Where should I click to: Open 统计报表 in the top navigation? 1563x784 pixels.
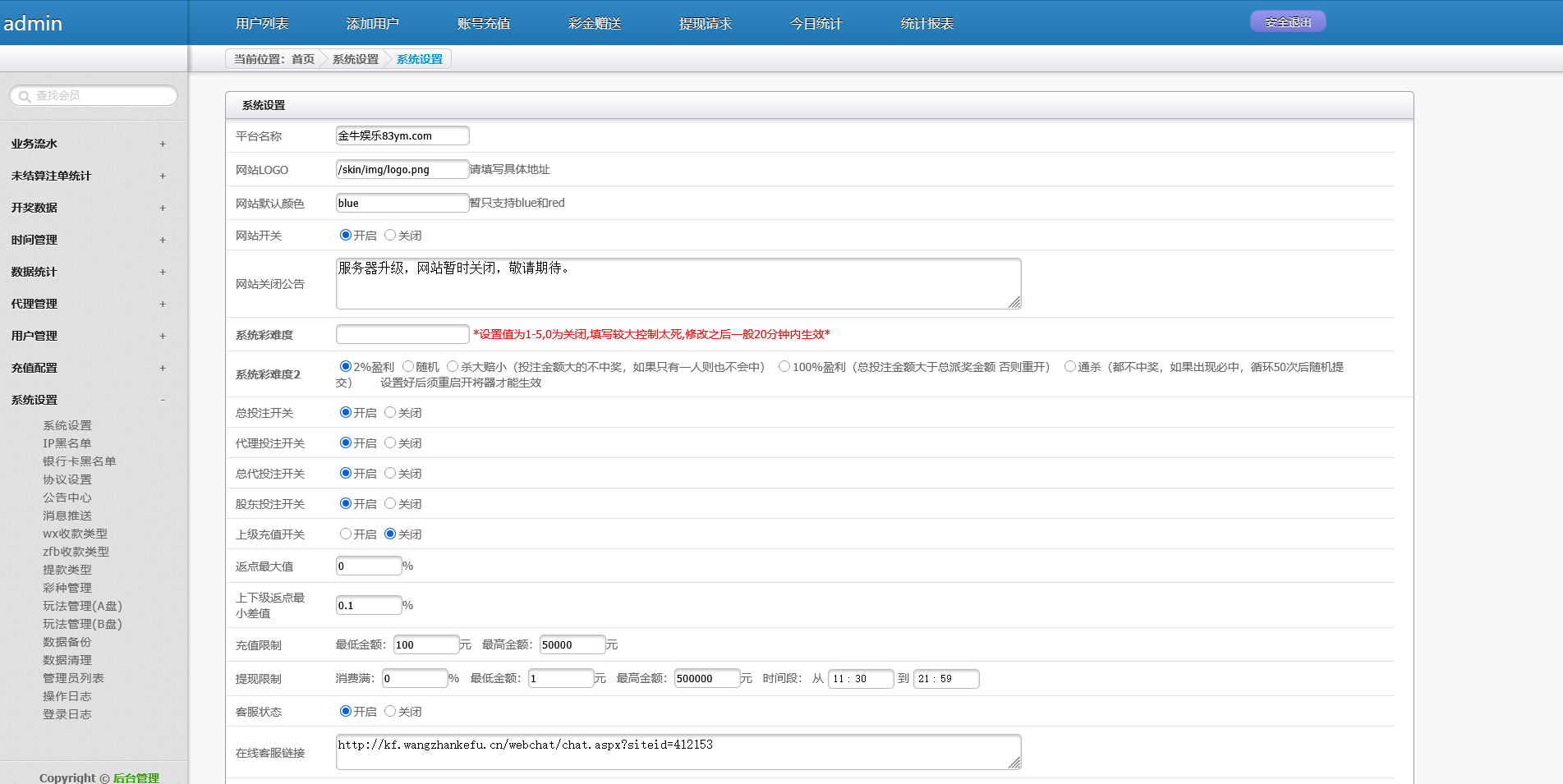[927, 23]
